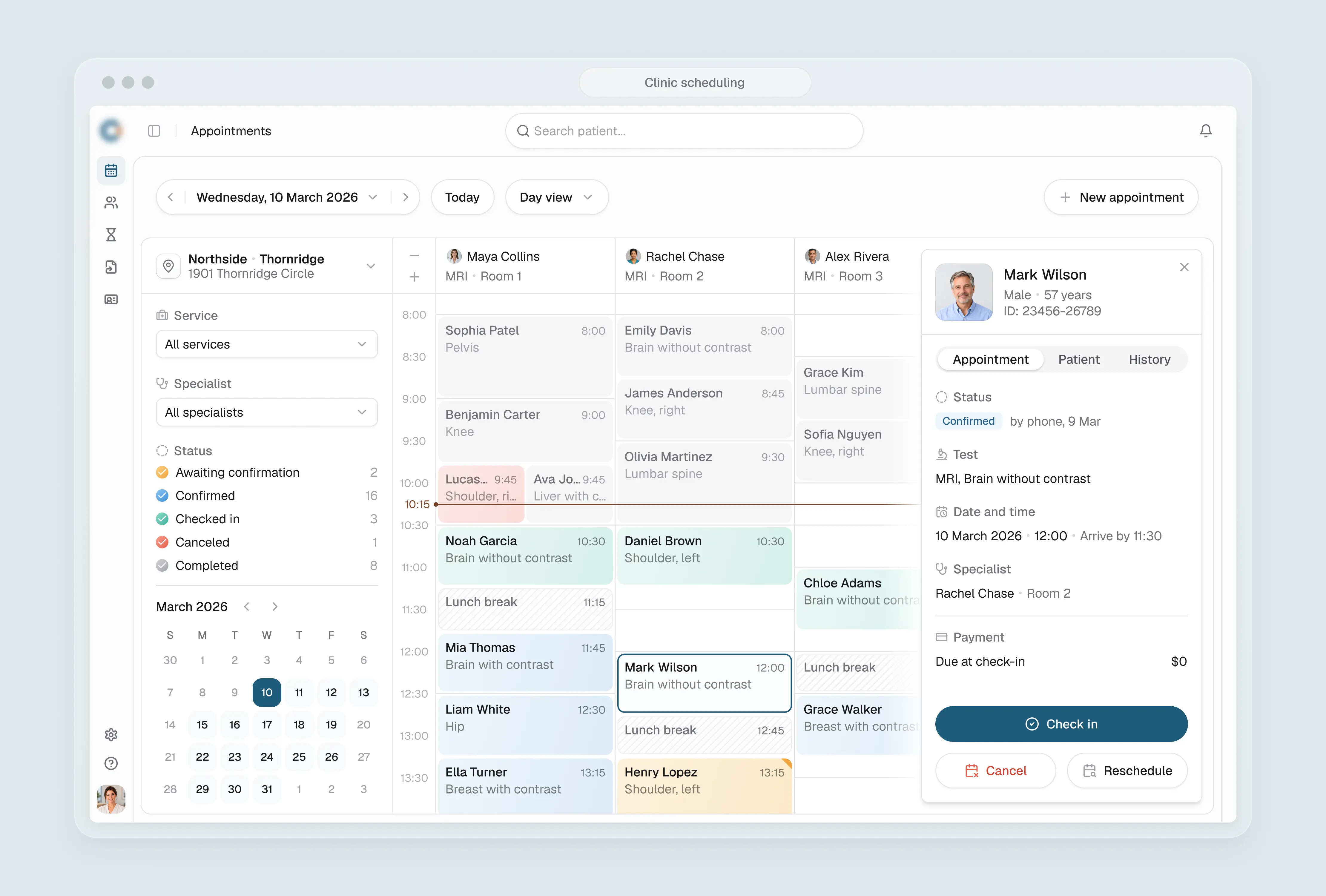The height and width of the screenshot is (896, 1326).
Task: Toggle the sidebar panel icon
Action: coord(154,131)
